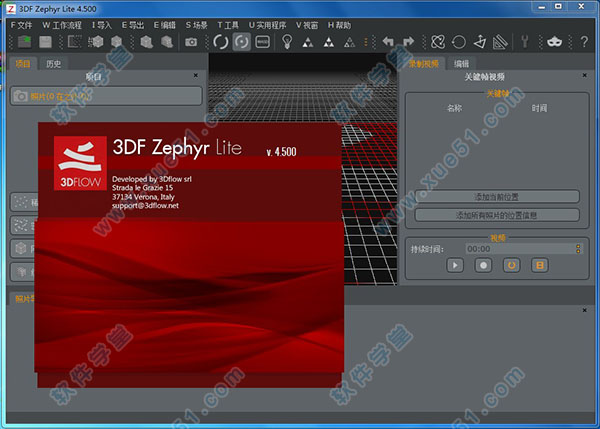Close the 关键帧视频 panel with its X
The height and width of the screenshot is (429, 600).
click(584, 75)
